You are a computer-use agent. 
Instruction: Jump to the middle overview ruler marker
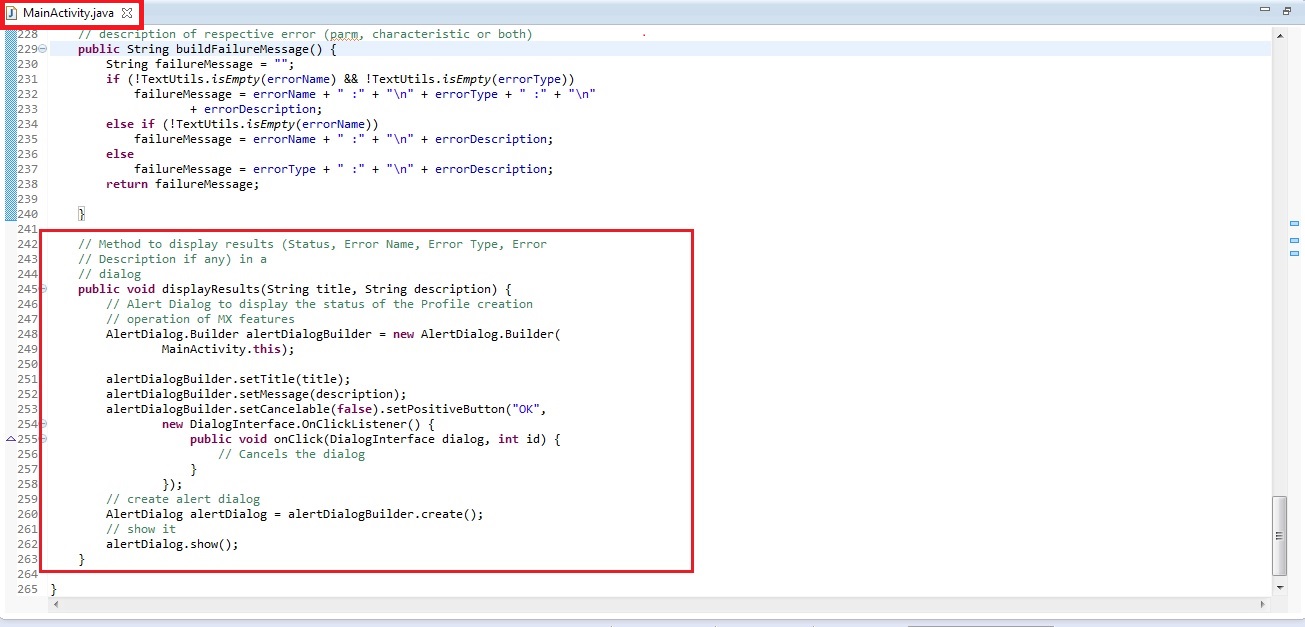coord(1294,241)
